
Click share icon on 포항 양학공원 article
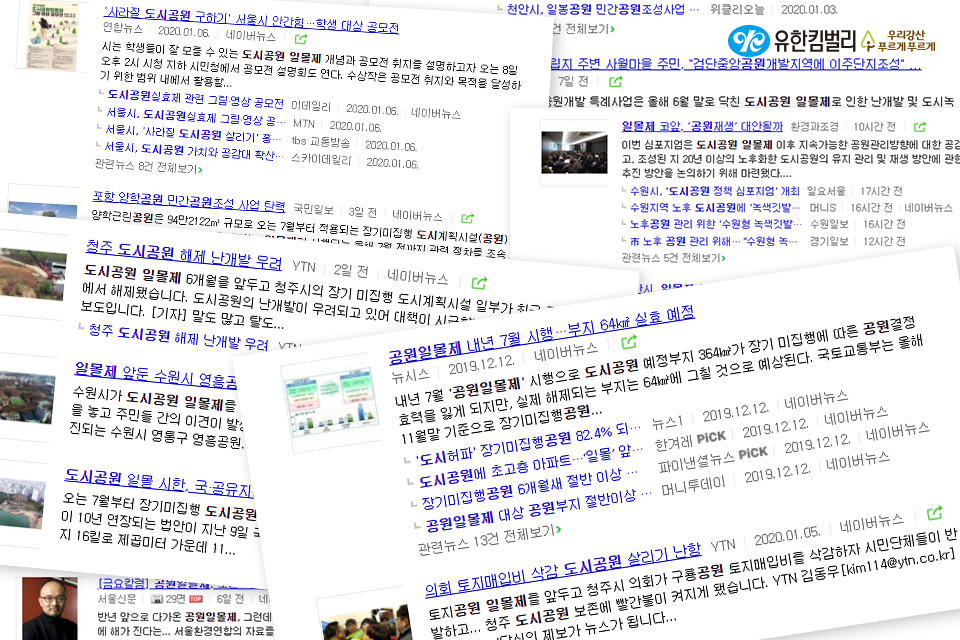pos(468,218)
